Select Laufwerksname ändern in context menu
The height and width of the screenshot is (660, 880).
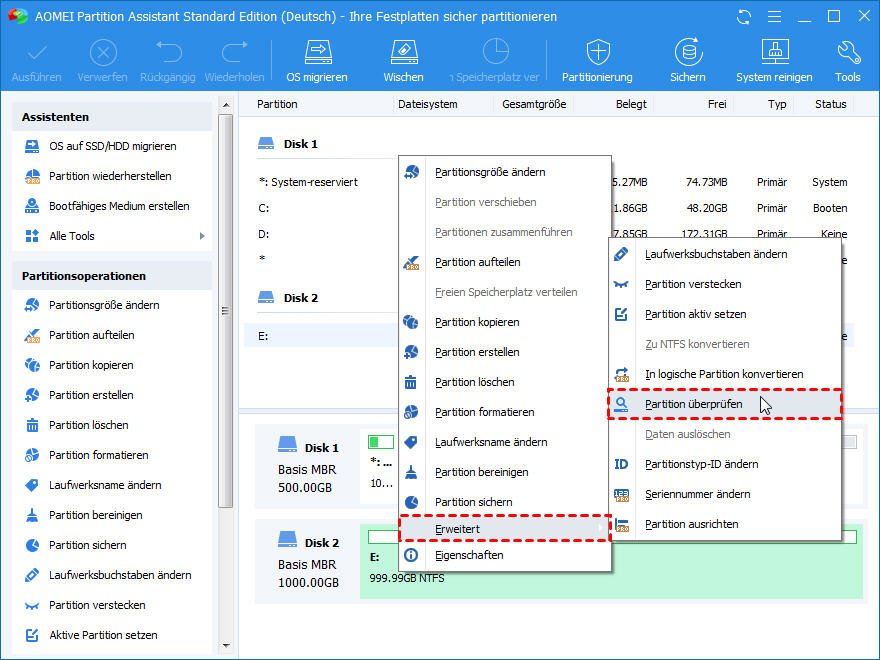coord(505,442)
